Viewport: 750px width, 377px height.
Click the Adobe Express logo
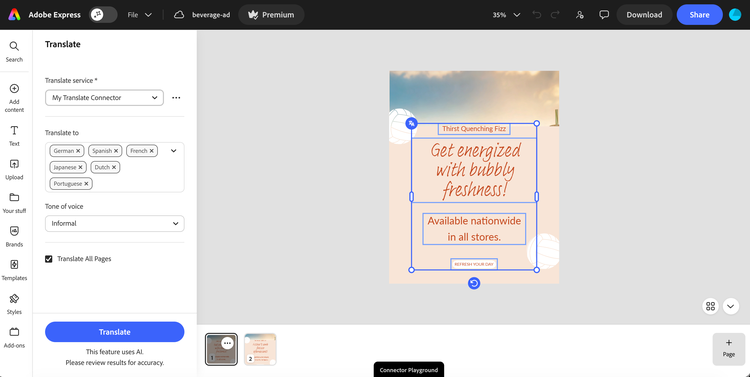click(x=14, y=14)
